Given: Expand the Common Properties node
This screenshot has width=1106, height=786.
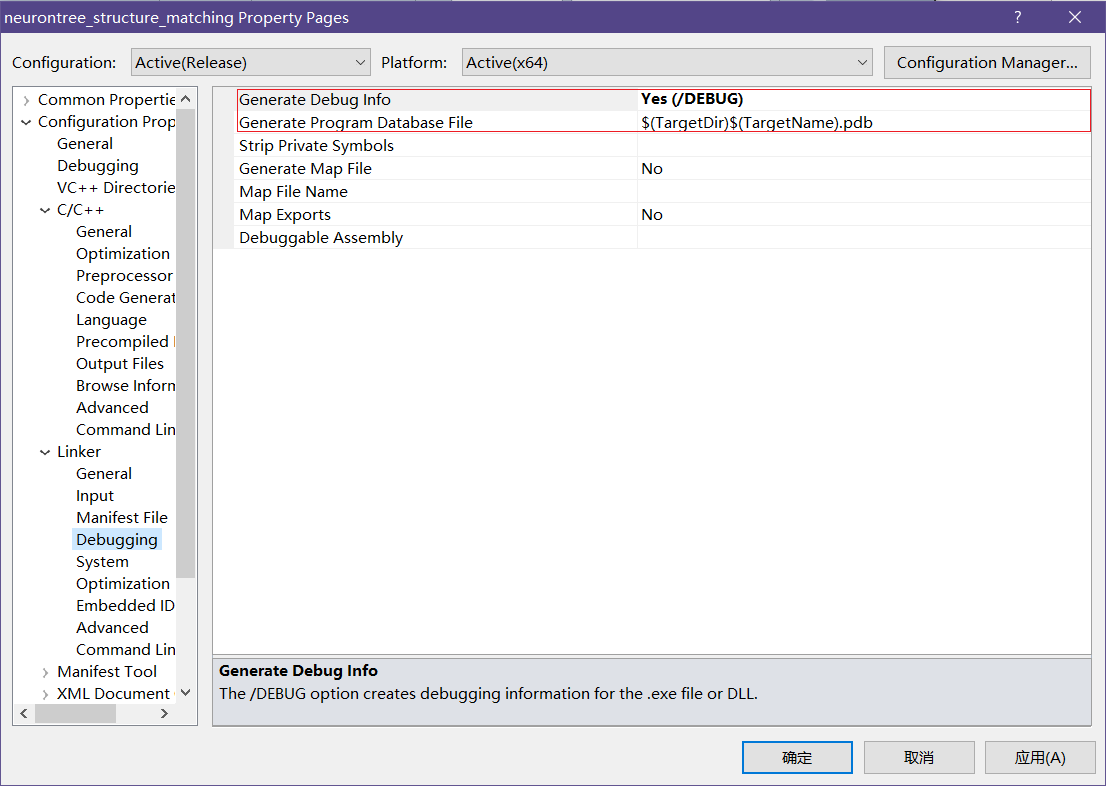Looking at the screenshot, I should point(26,100).
